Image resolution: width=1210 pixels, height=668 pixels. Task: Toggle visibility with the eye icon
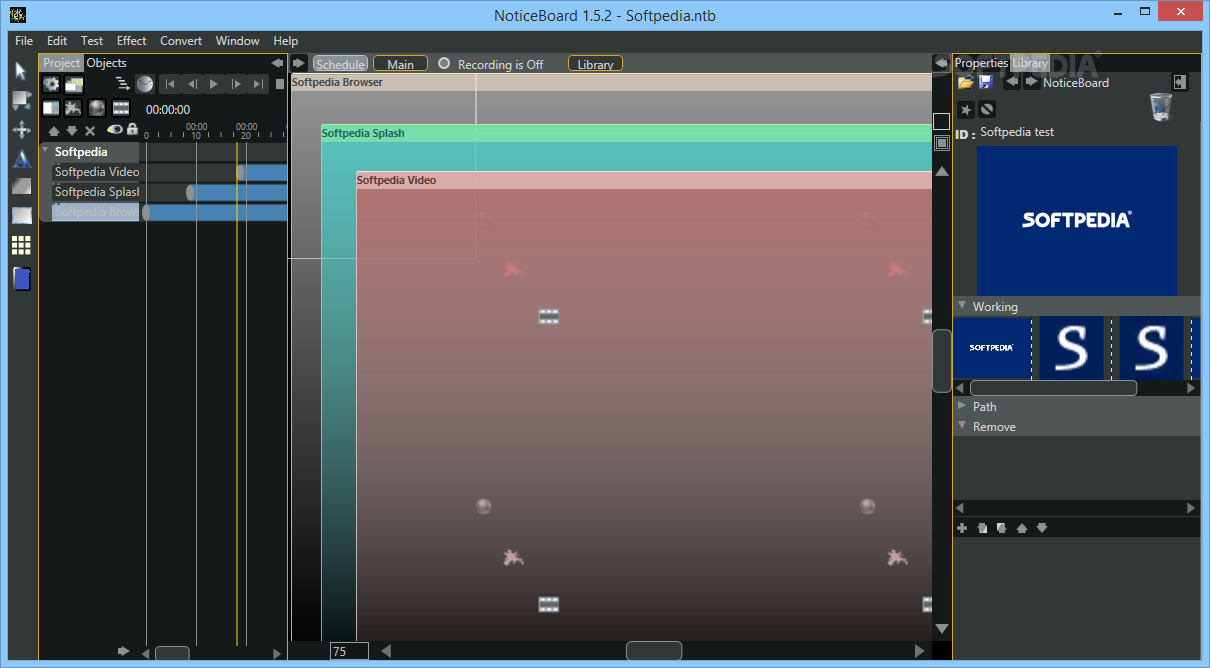point(115,130)
